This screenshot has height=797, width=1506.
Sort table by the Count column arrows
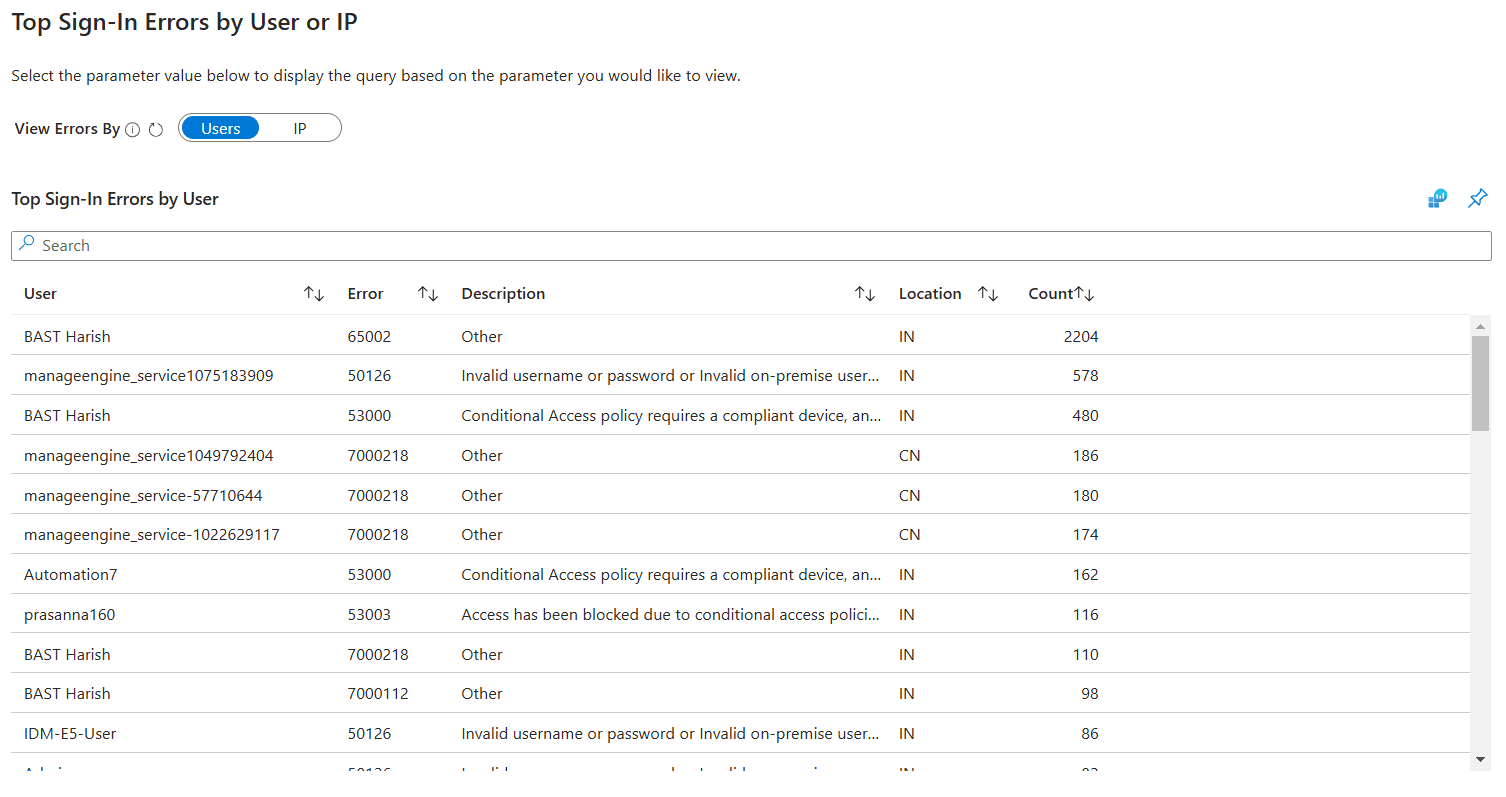1085,294
